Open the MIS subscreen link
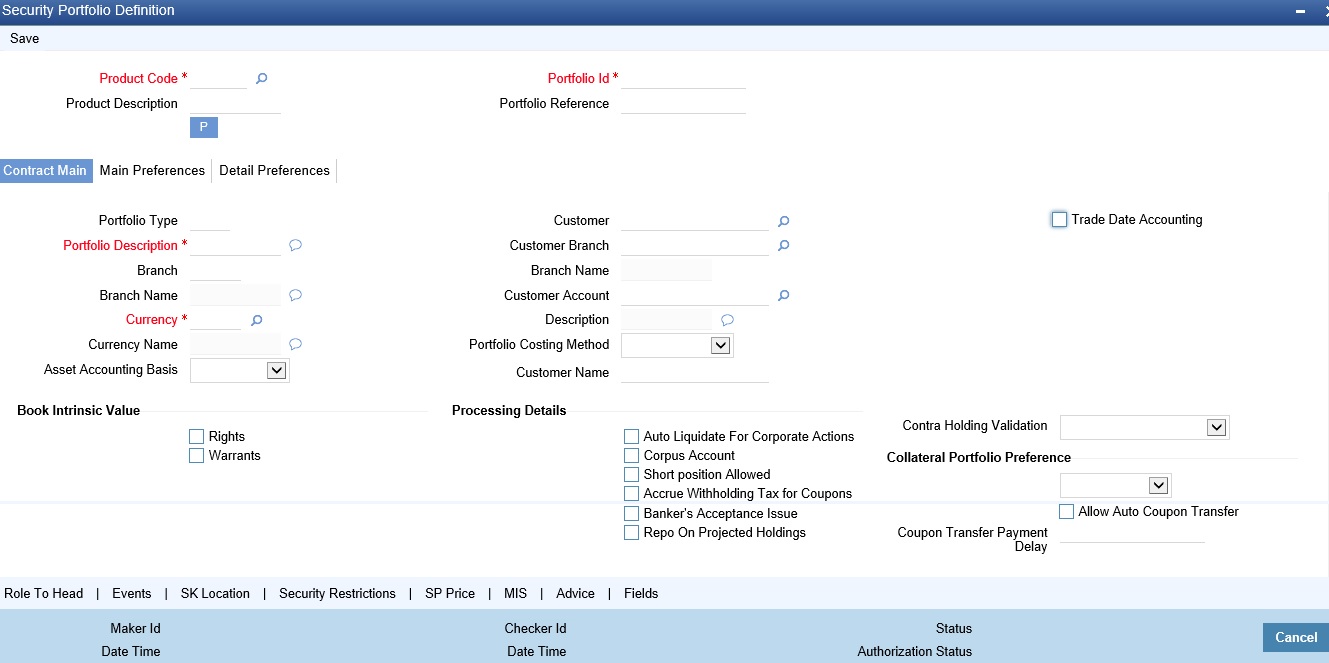1329x663 pixels. [515, 594]
